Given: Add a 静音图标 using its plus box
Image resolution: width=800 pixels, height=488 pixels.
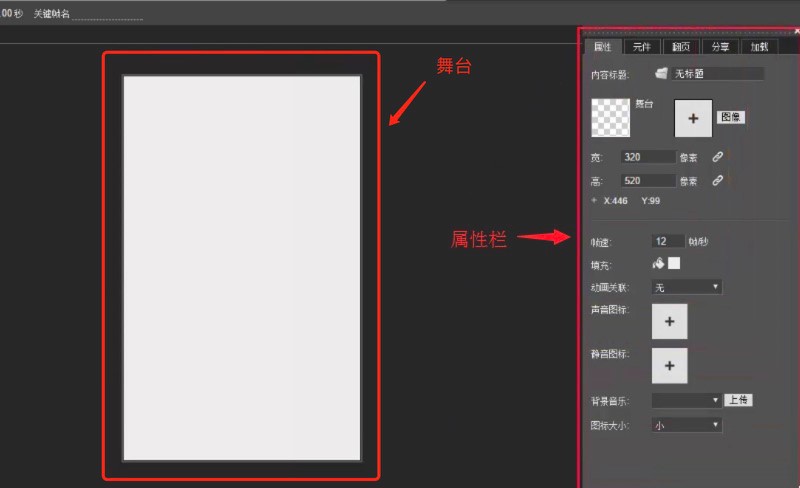Looking at the screenshot, I should pyautogui.click(x=669, y=366).
